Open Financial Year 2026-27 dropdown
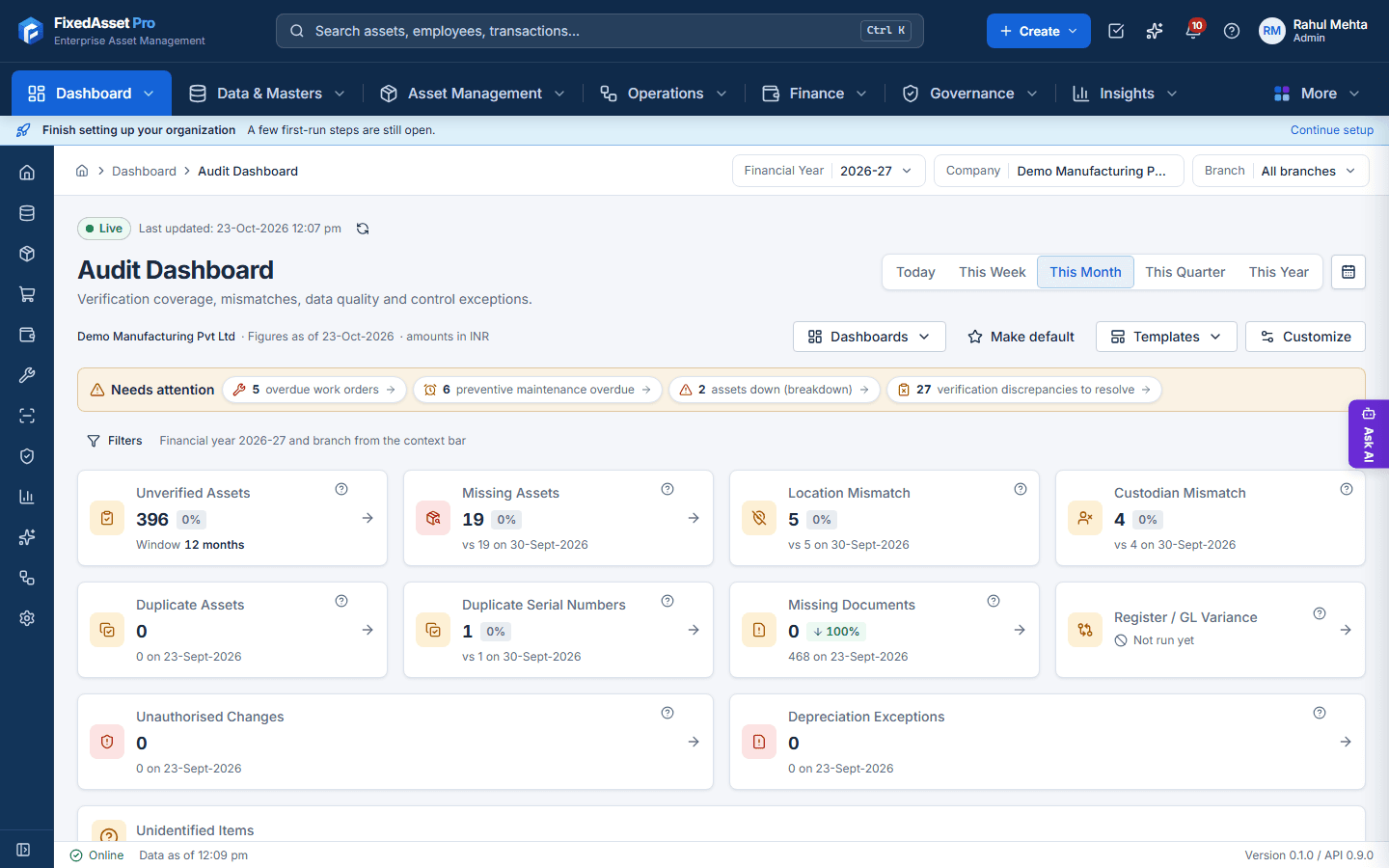1389x868 pixels. [x=829, y=171]
